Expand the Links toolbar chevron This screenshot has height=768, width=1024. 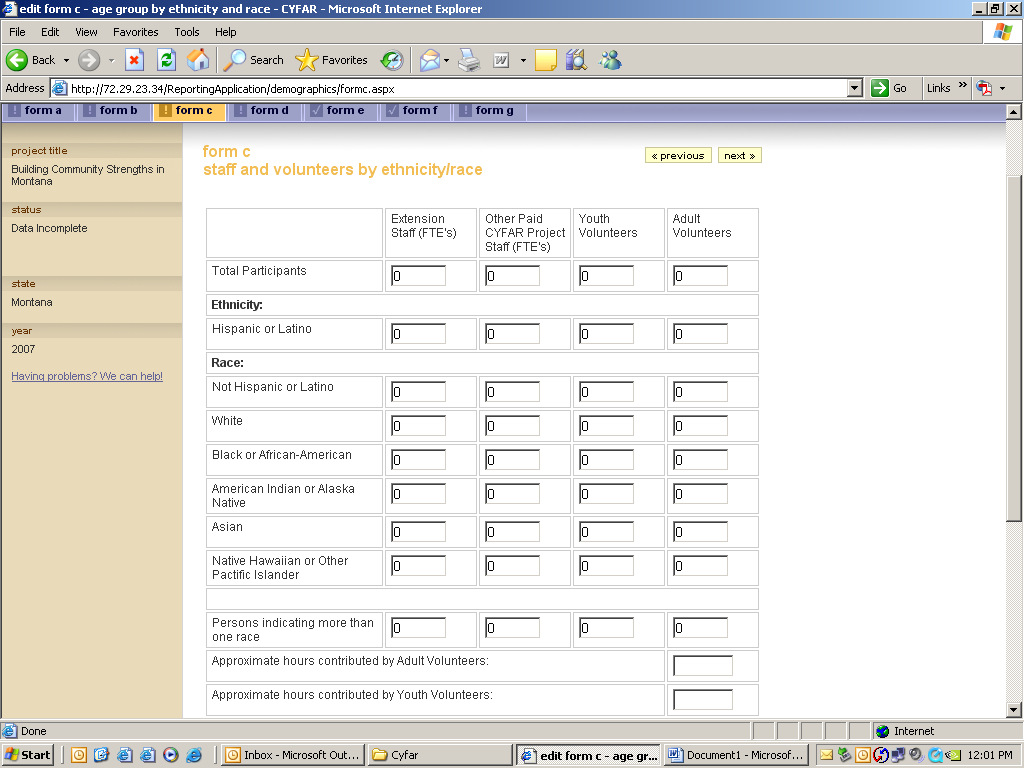pos(963,87)
